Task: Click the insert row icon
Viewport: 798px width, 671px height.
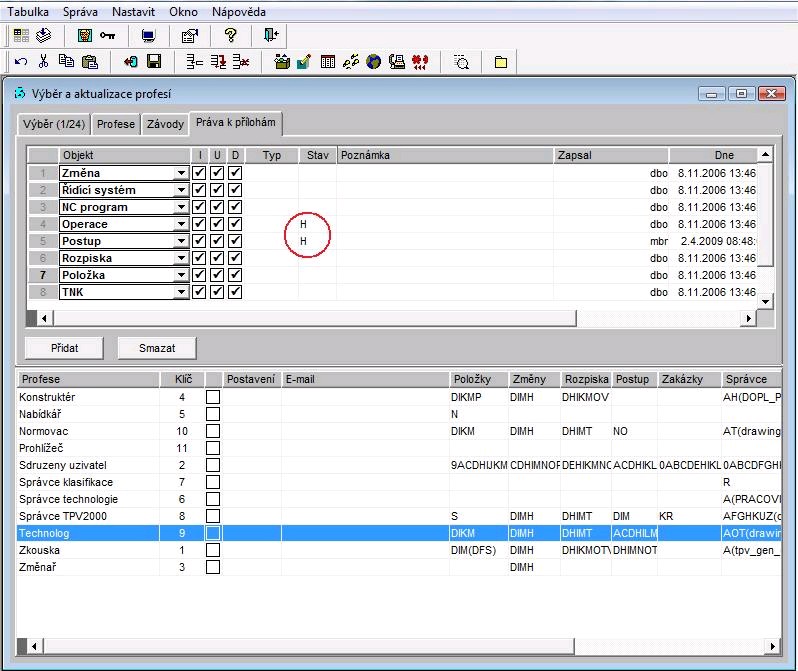Action: tap(194, 62)
